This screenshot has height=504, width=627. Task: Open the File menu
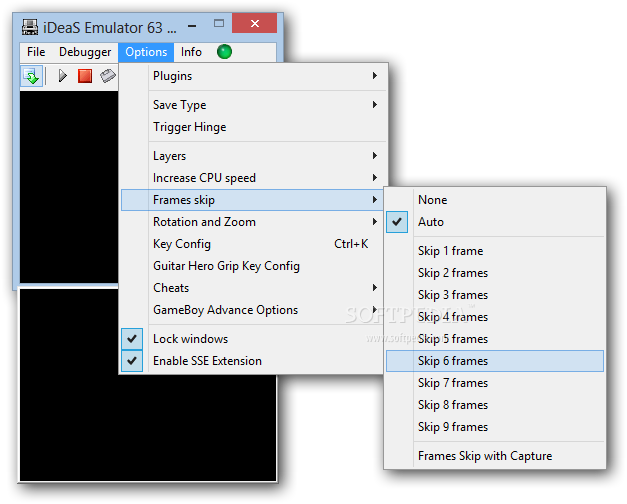click(36, 52)
